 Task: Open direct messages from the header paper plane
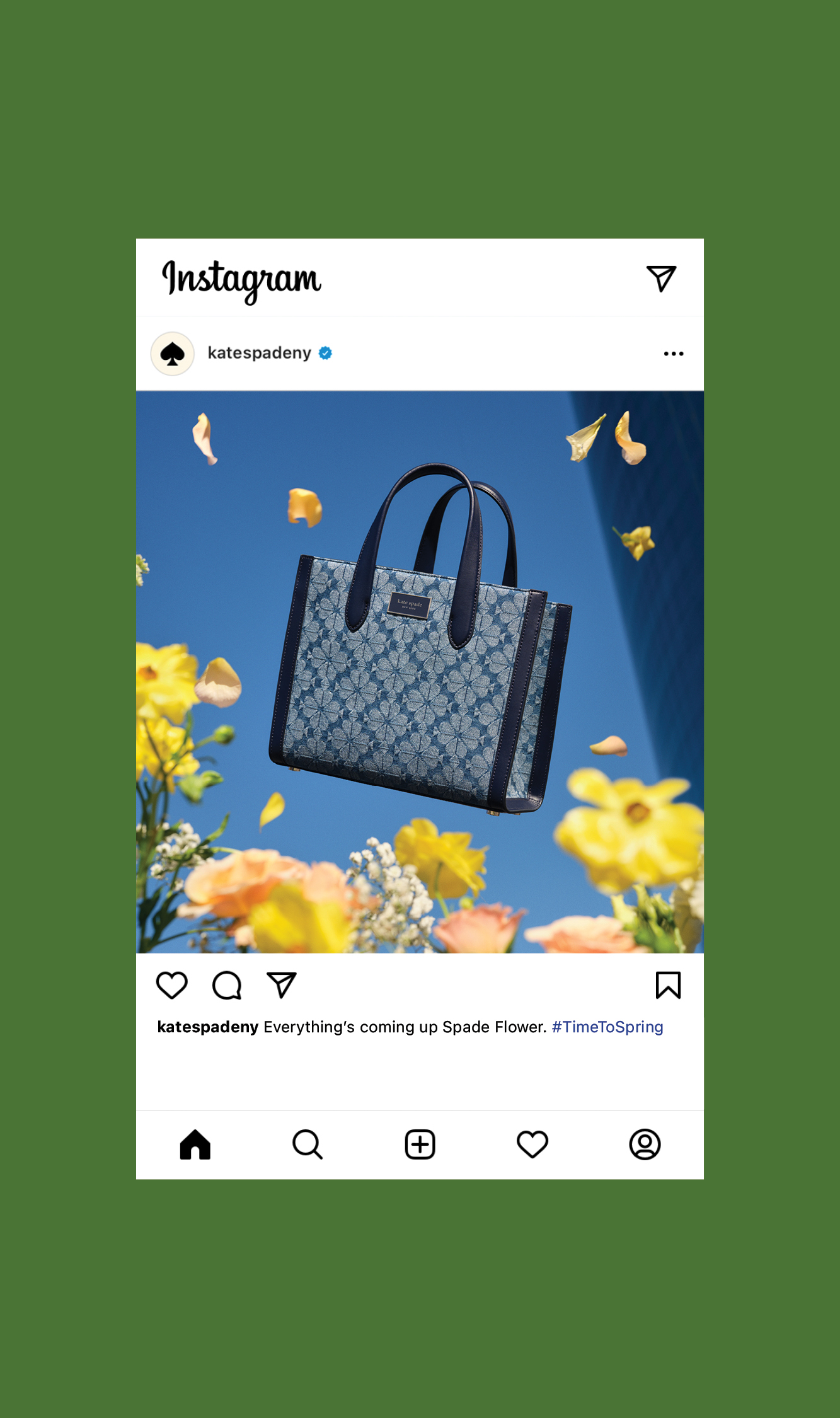pos(661,279)
